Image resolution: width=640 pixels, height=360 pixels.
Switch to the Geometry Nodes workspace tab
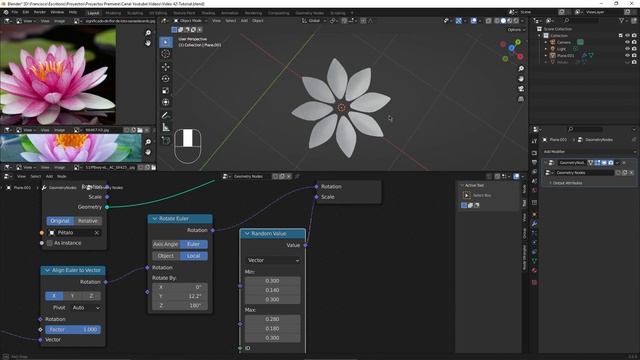click(309, 13)
